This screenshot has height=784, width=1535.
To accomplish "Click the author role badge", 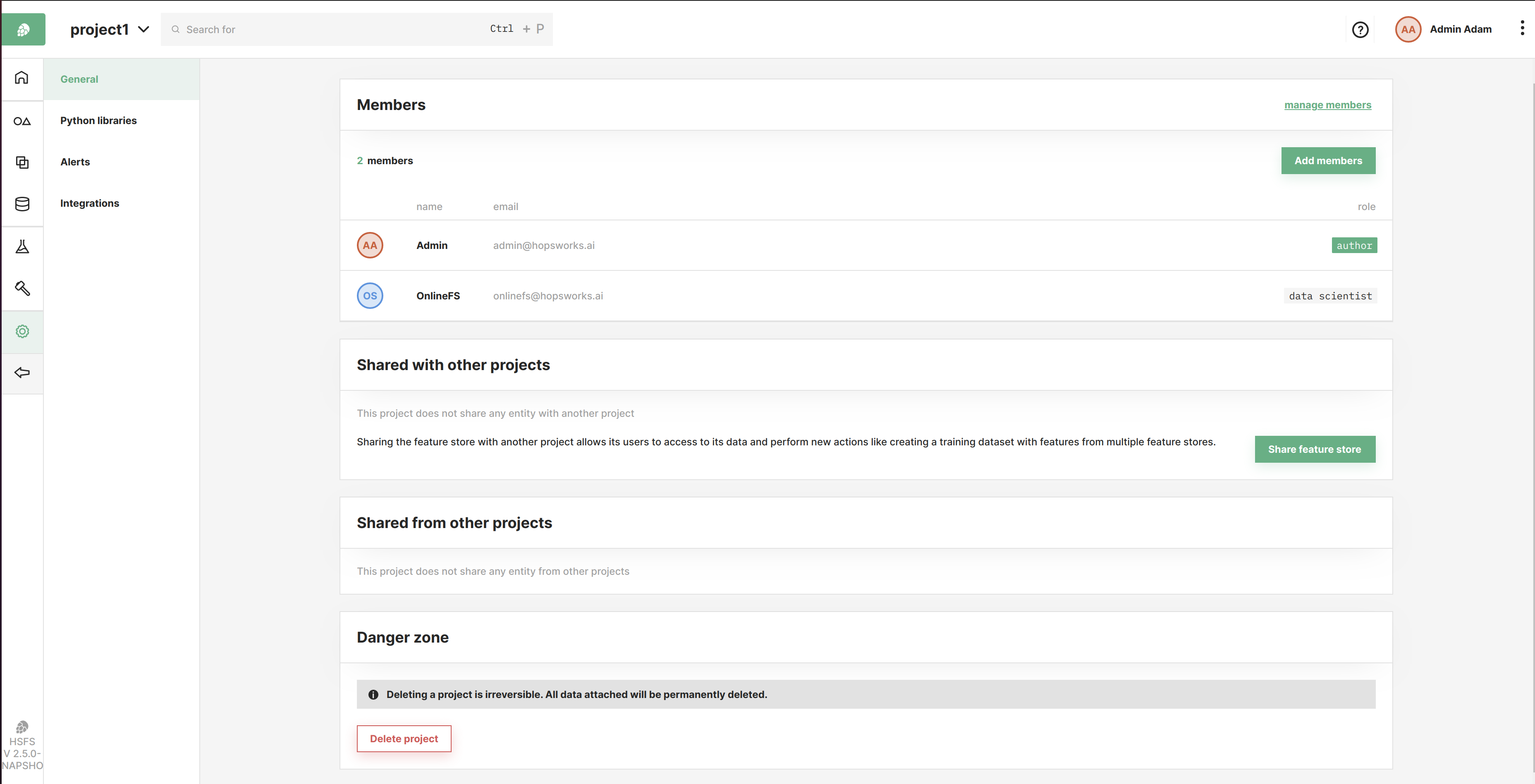I will click(x=1354, y=246).
